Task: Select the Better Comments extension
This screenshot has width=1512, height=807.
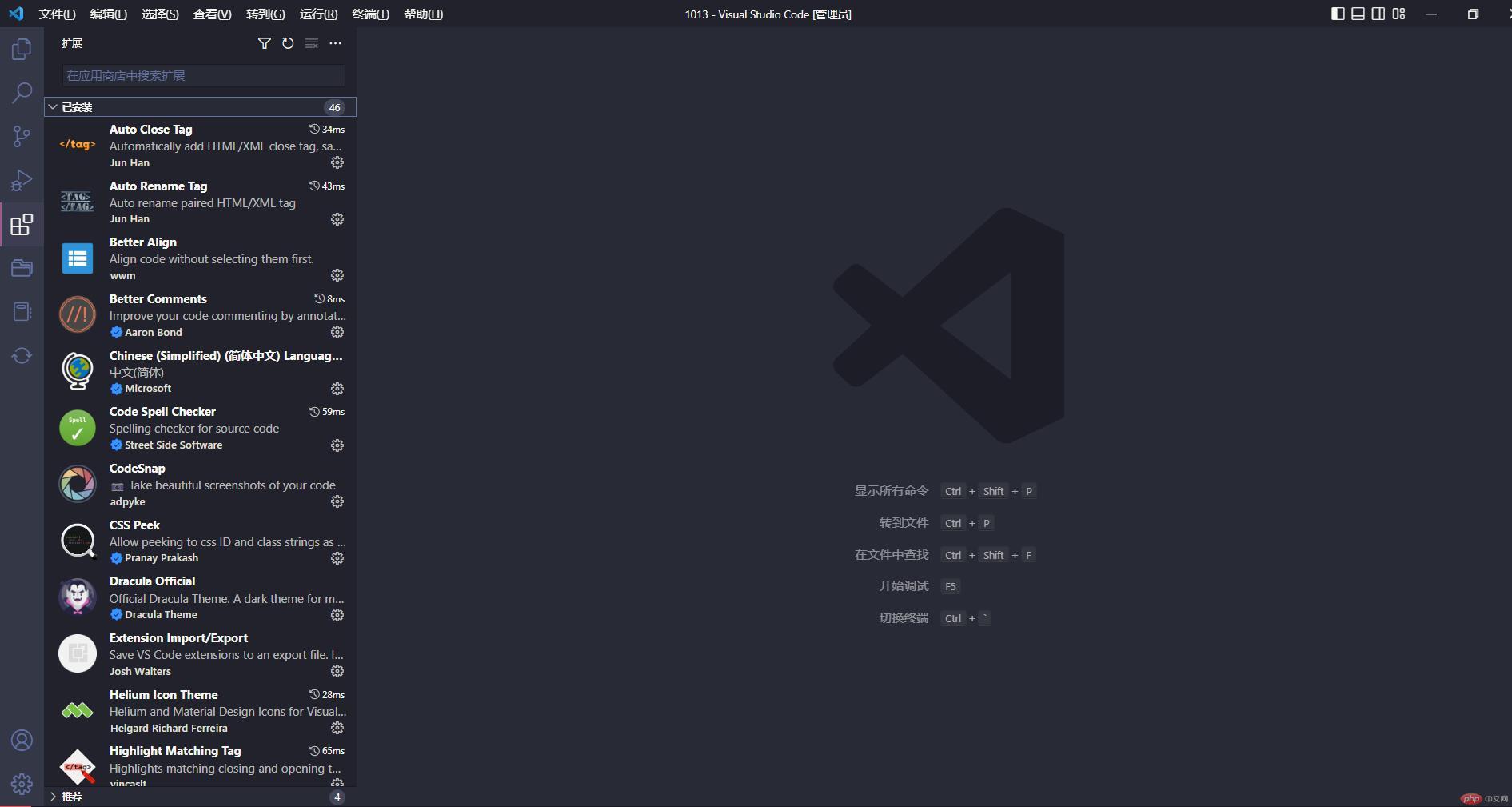Action: 200,315
